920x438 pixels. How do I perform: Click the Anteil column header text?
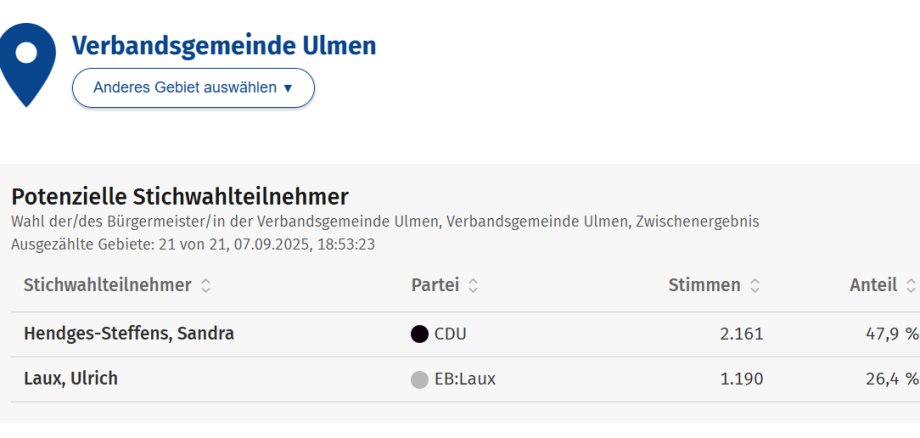pyautogui.click(x=873, y=285)
